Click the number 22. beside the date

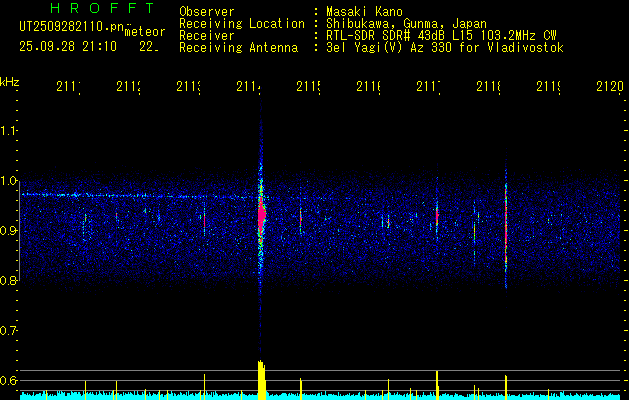coord(149,47)
